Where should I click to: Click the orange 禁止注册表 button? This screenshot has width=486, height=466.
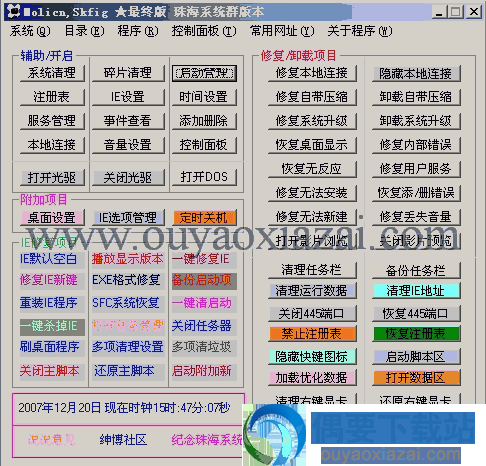[x=312, y=333]
